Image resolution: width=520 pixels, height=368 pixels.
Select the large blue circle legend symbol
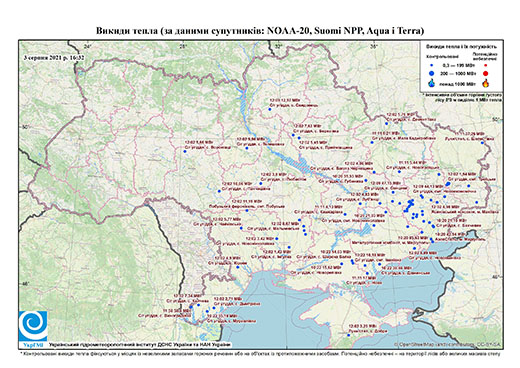(x=432, y=74)
